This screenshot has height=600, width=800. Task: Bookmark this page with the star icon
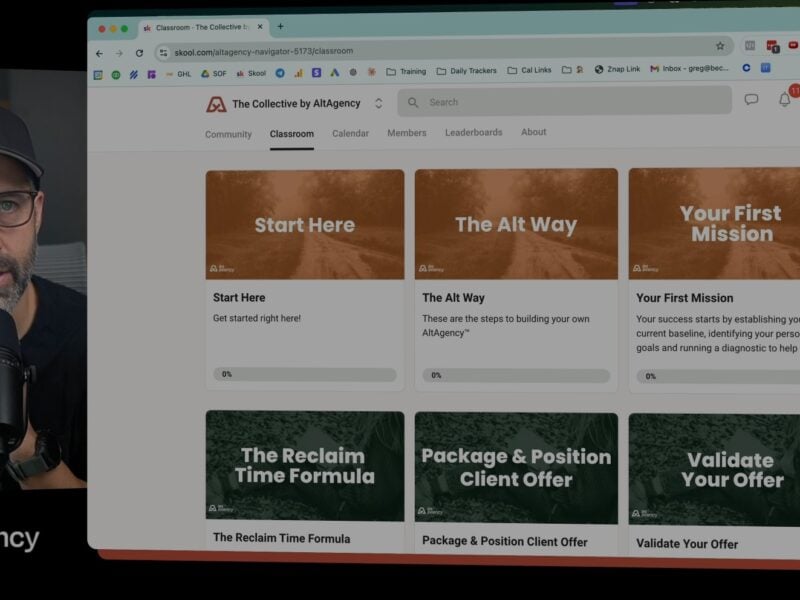720,46
